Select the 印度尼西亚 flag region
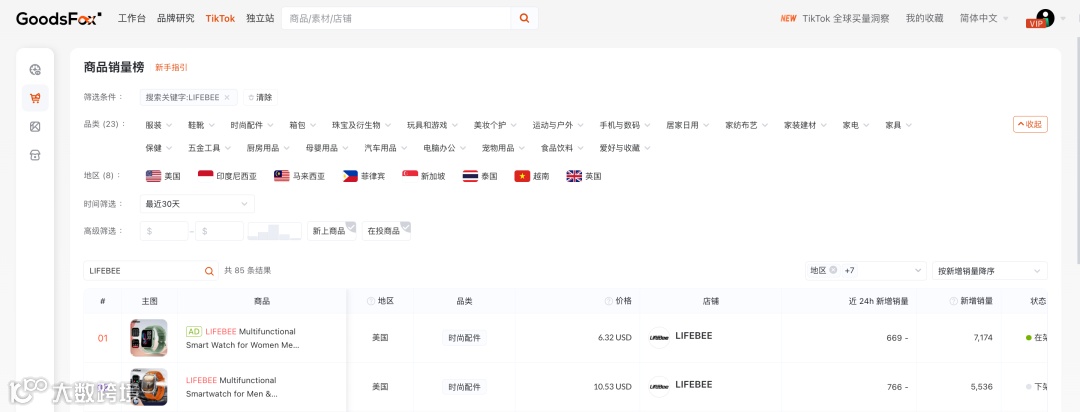 [227, 176]
